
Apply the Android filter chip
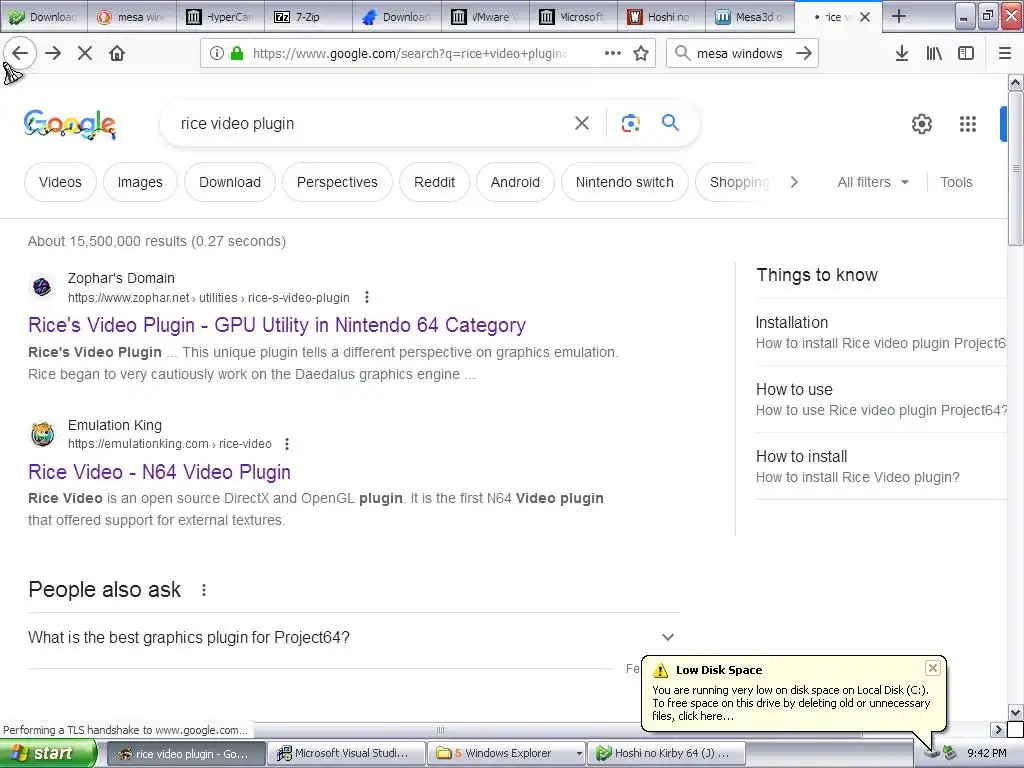515,182
